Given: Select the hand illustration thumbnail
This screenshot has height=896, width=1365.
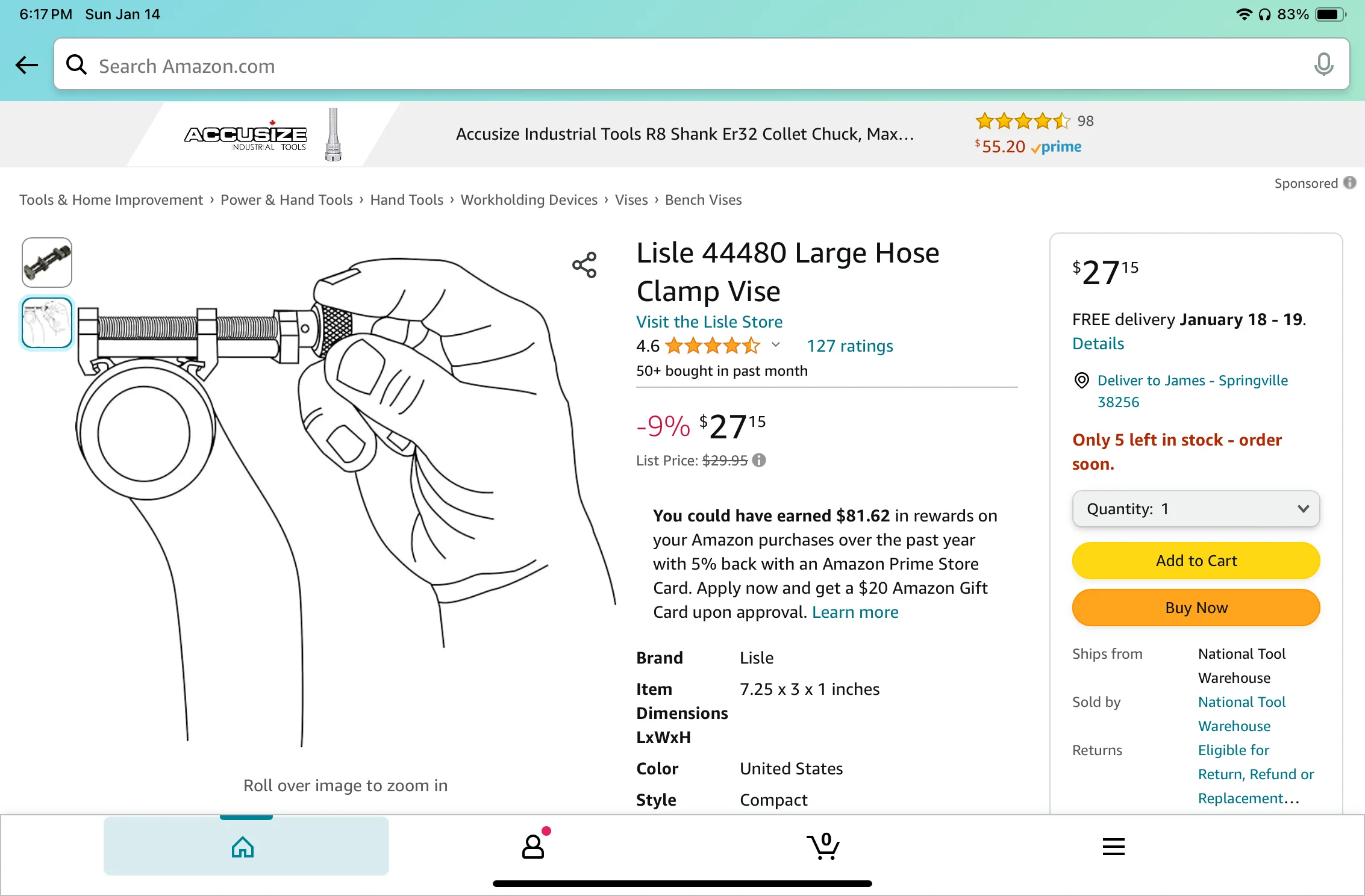Looking at the screenshot, I should coord(47,323).
